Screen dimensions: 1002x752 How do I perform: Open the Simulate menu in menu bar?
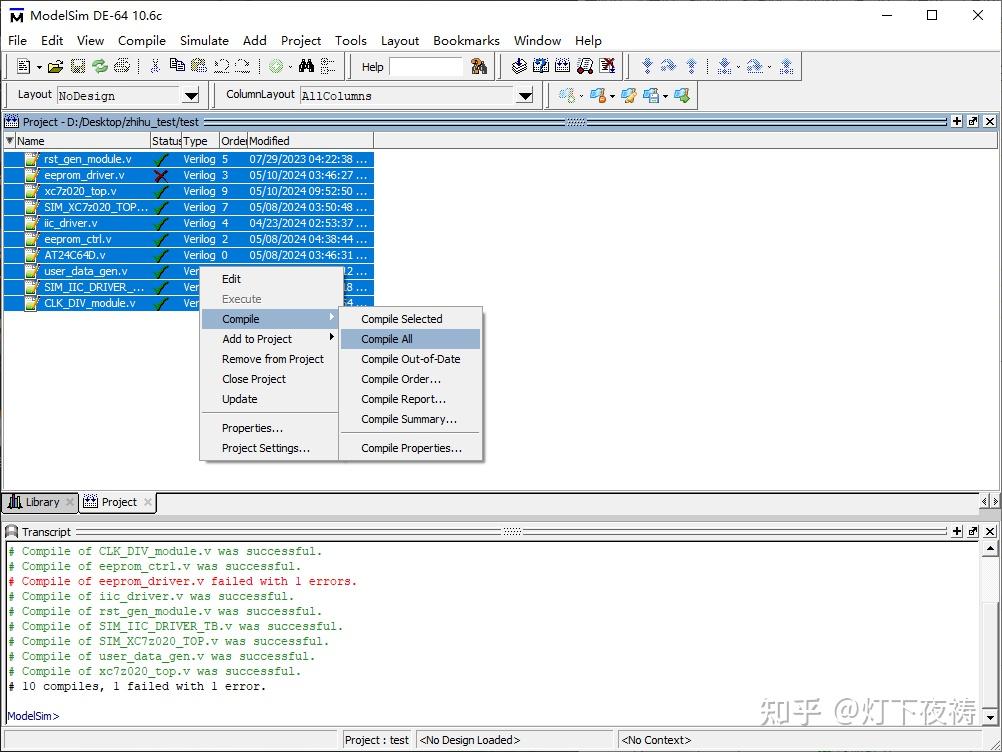[x=204, y=40]
